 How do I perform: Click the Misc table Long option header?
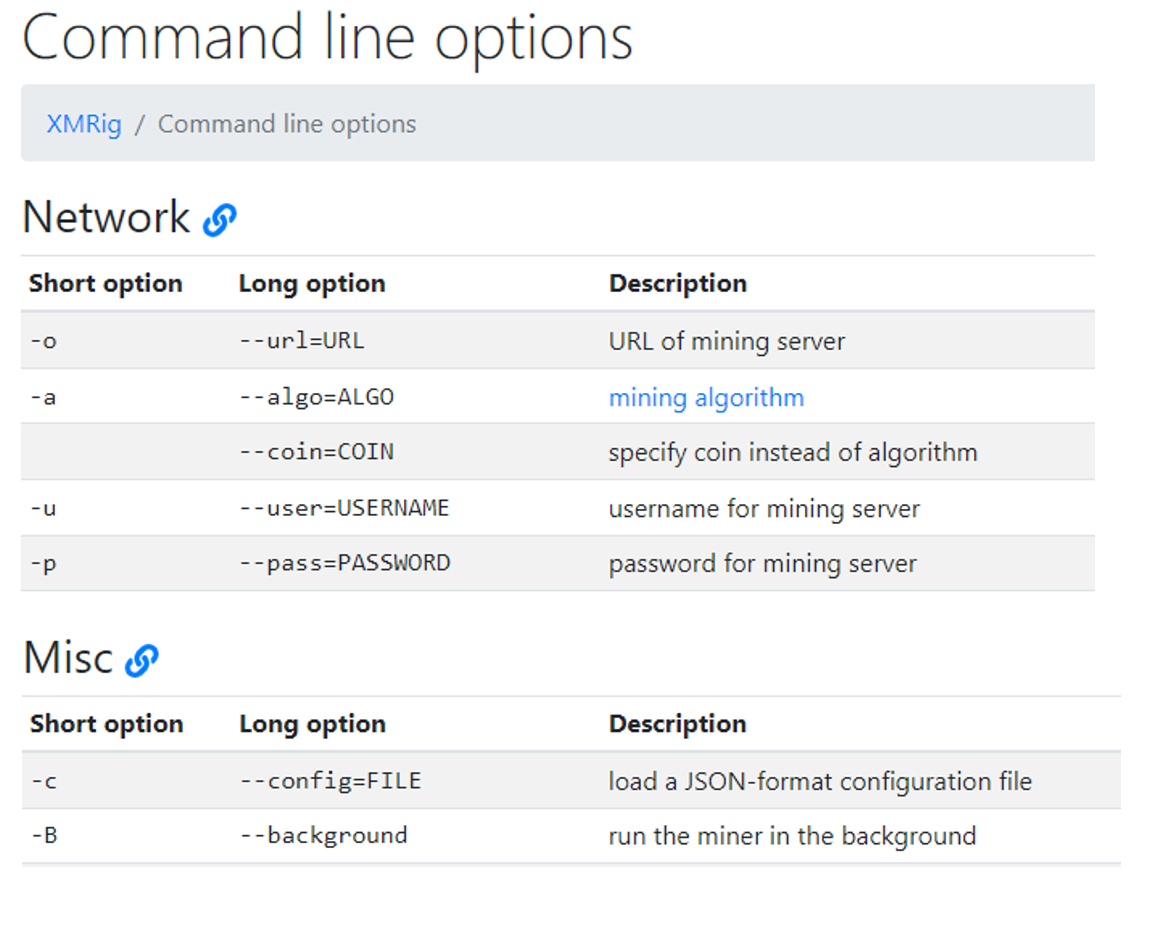(x=312, y=724)
